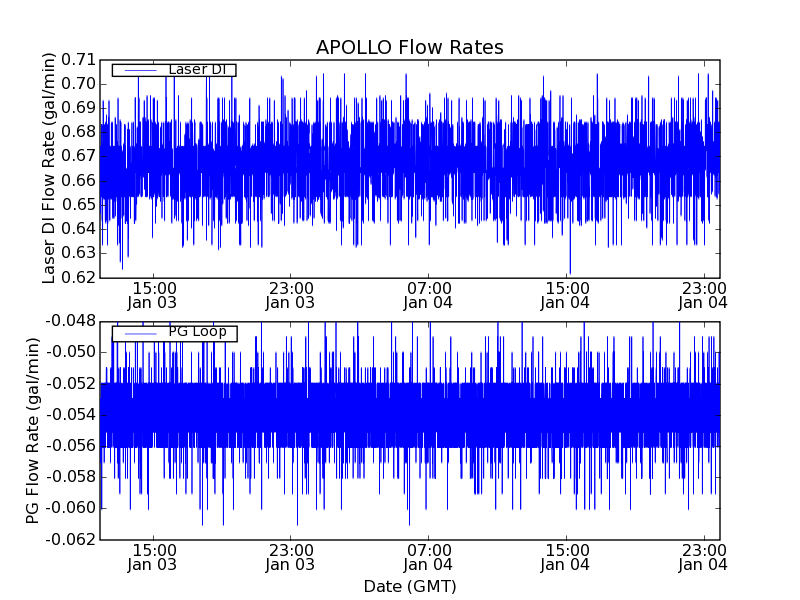800x600 pixels.
Task: Click the -0.050 y-axis tick label
Action: 70,353
